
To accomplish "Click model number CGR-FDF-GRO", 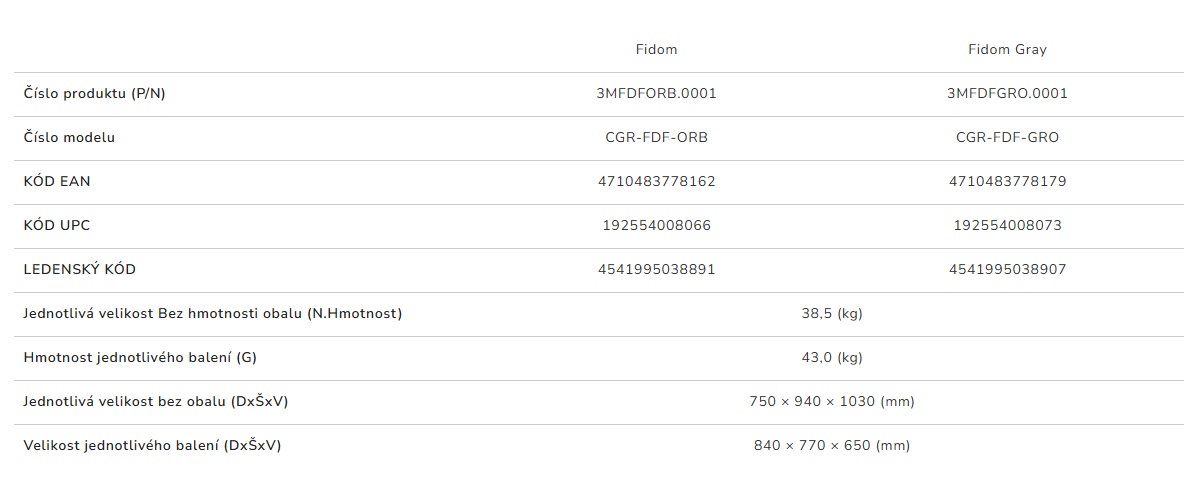I will [x=1007, y=138].
